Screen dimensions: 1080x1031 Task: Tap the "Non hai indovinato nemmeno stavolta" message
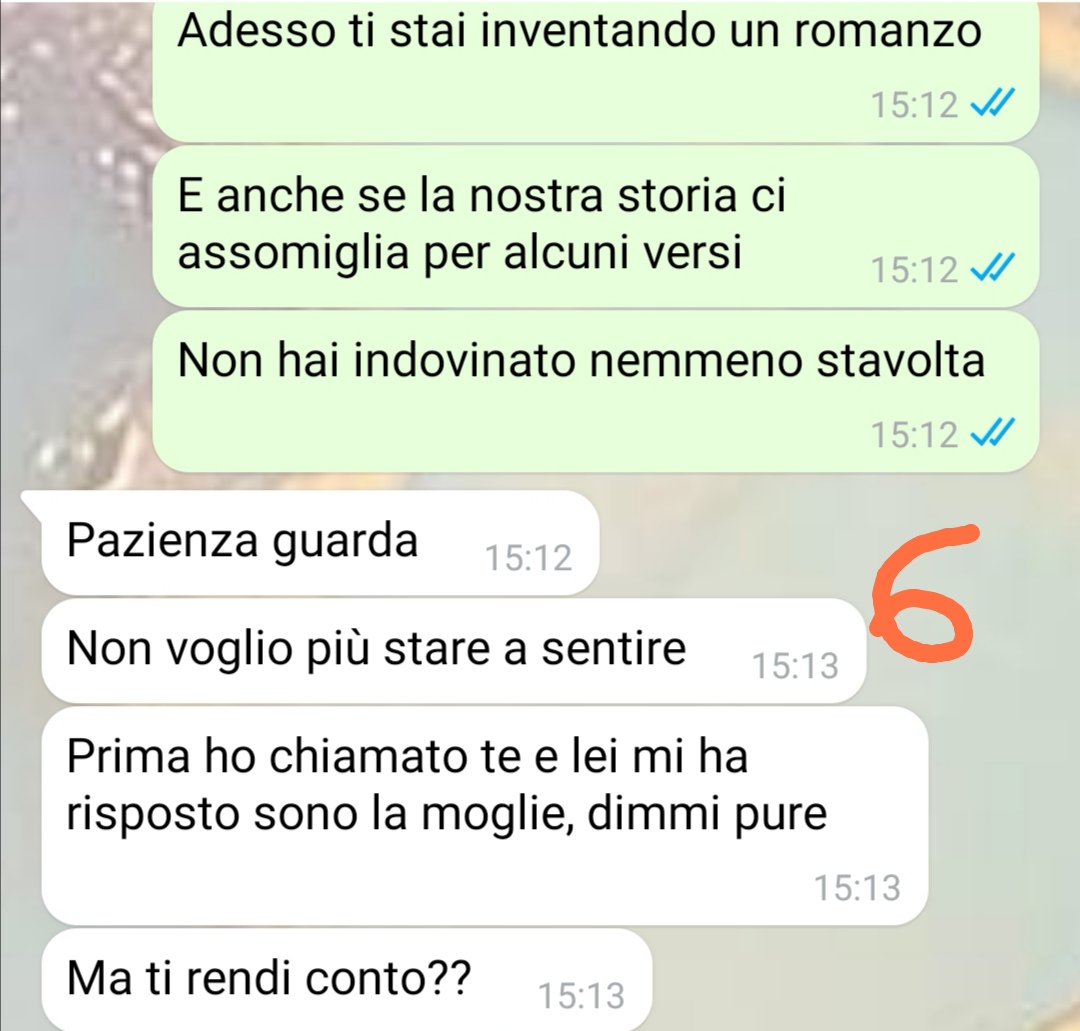595,391
